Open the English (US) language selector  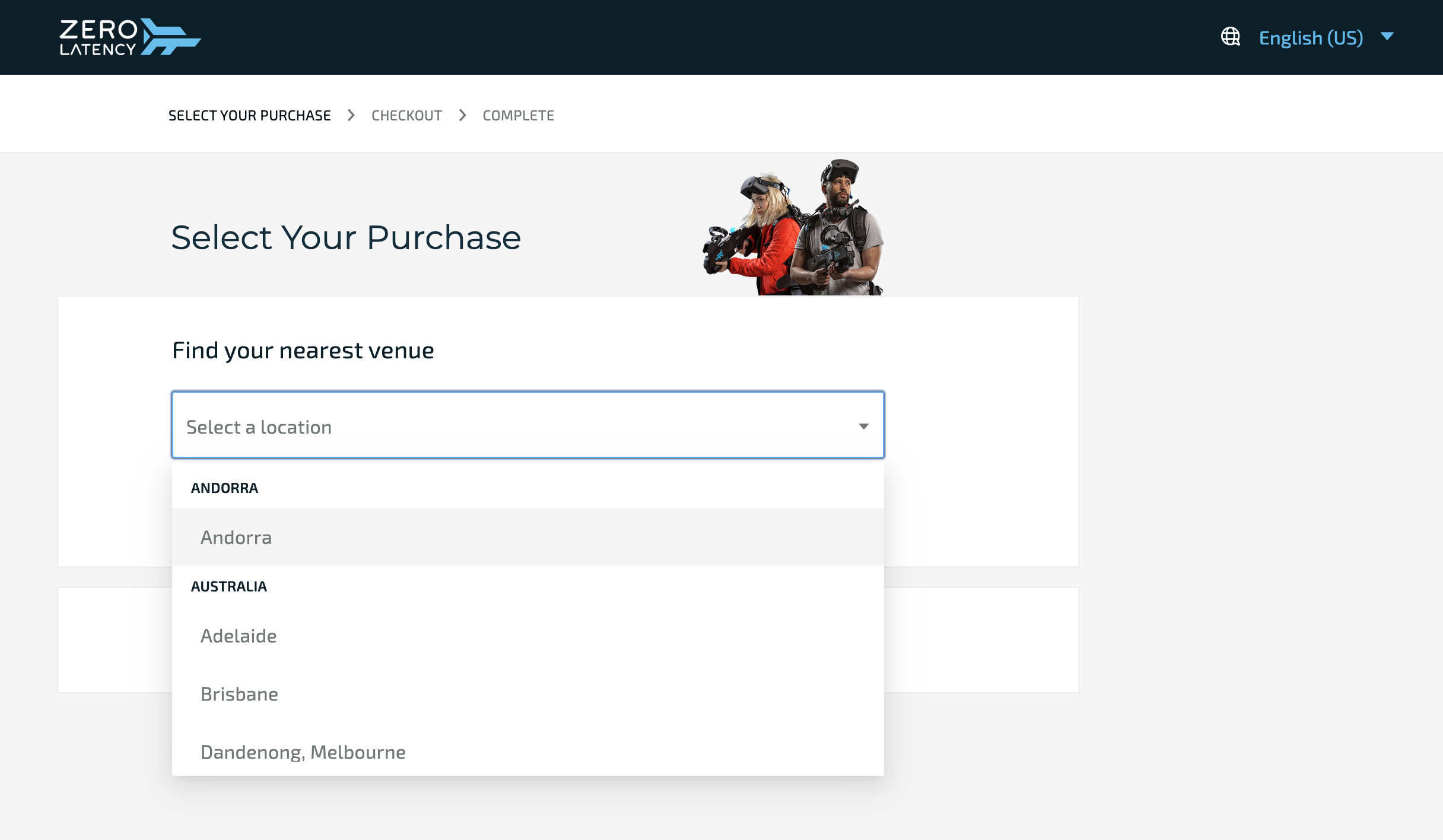1311,37
